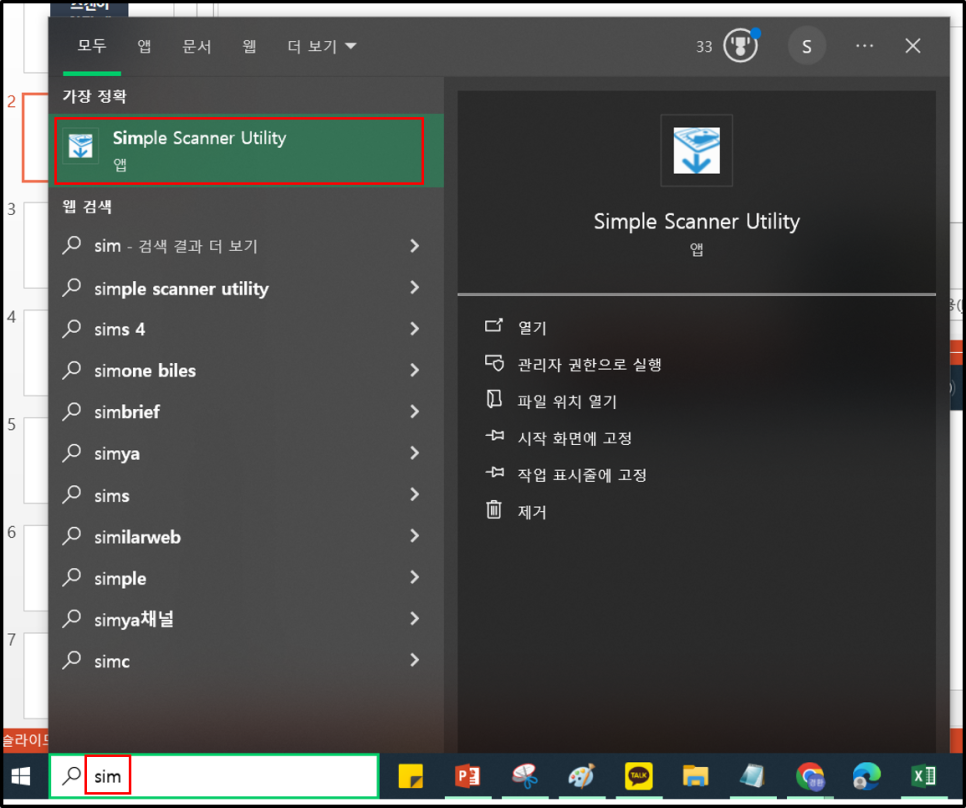The image size is (966, 808).
Task: Open File Explorer from the taskbar
Action: (x=695, y=777)
